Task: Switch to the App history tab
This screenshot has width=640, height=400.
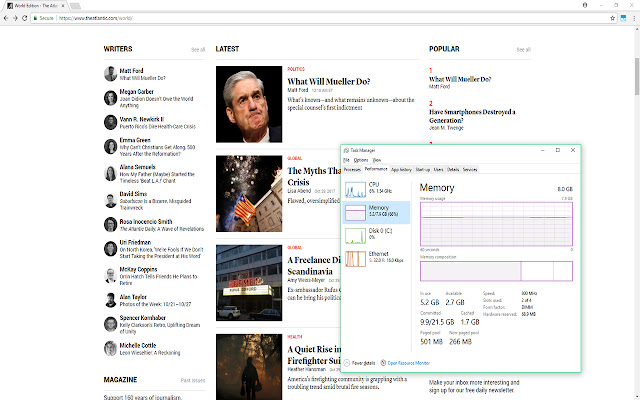Action: click(401, 169)
